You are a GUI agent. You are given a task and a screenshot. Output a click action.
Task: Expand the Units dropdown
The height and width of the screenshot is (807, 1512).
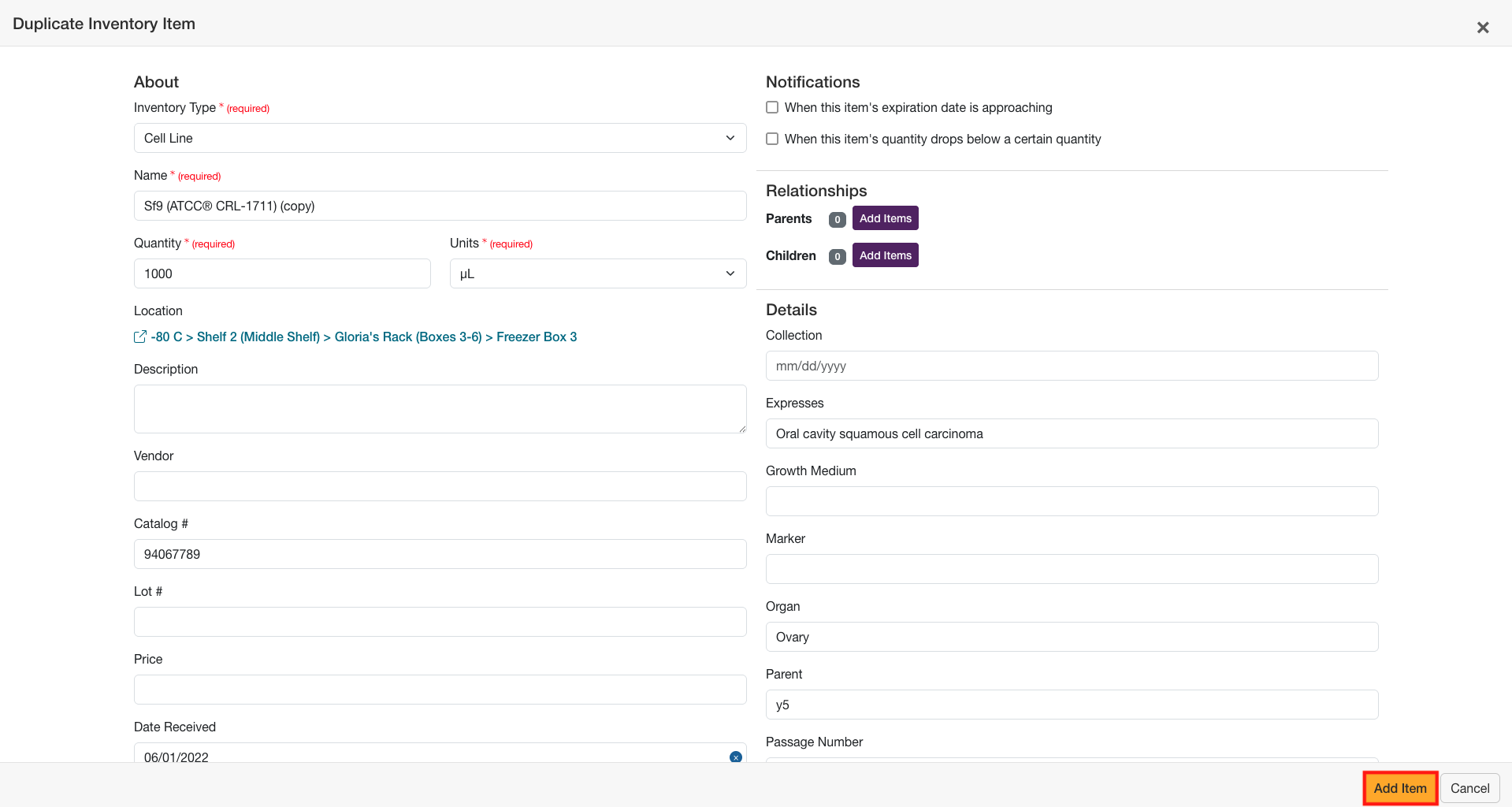[x=597, y=273]
